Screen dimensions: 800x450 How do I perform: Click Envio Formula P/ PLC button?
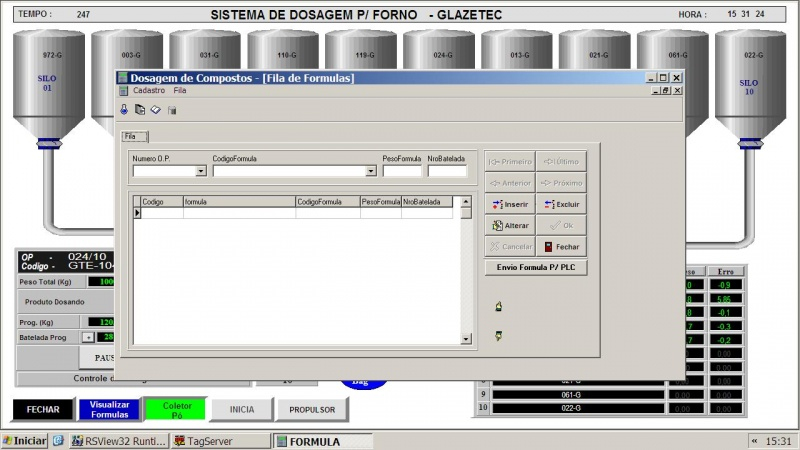pyautogui.click(x=535, y=268)
